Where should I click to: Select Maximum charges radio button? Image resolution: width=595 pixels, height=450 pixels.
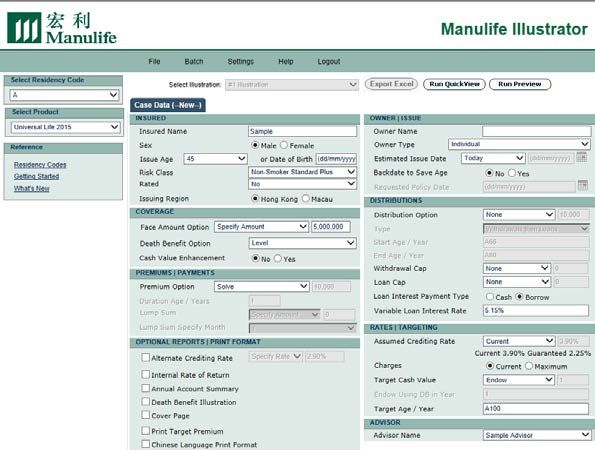(x=529, y=366)
